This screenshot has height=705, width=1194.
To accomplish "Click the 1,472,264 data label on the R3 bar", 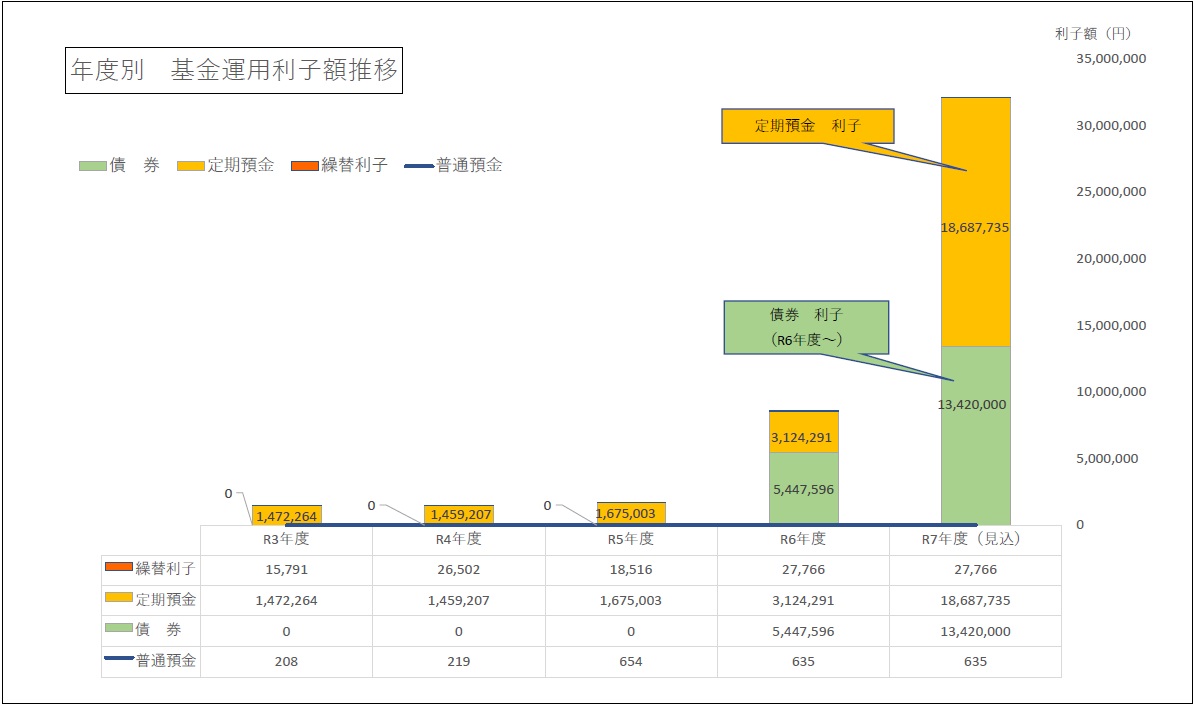I will tap(286, 516).
